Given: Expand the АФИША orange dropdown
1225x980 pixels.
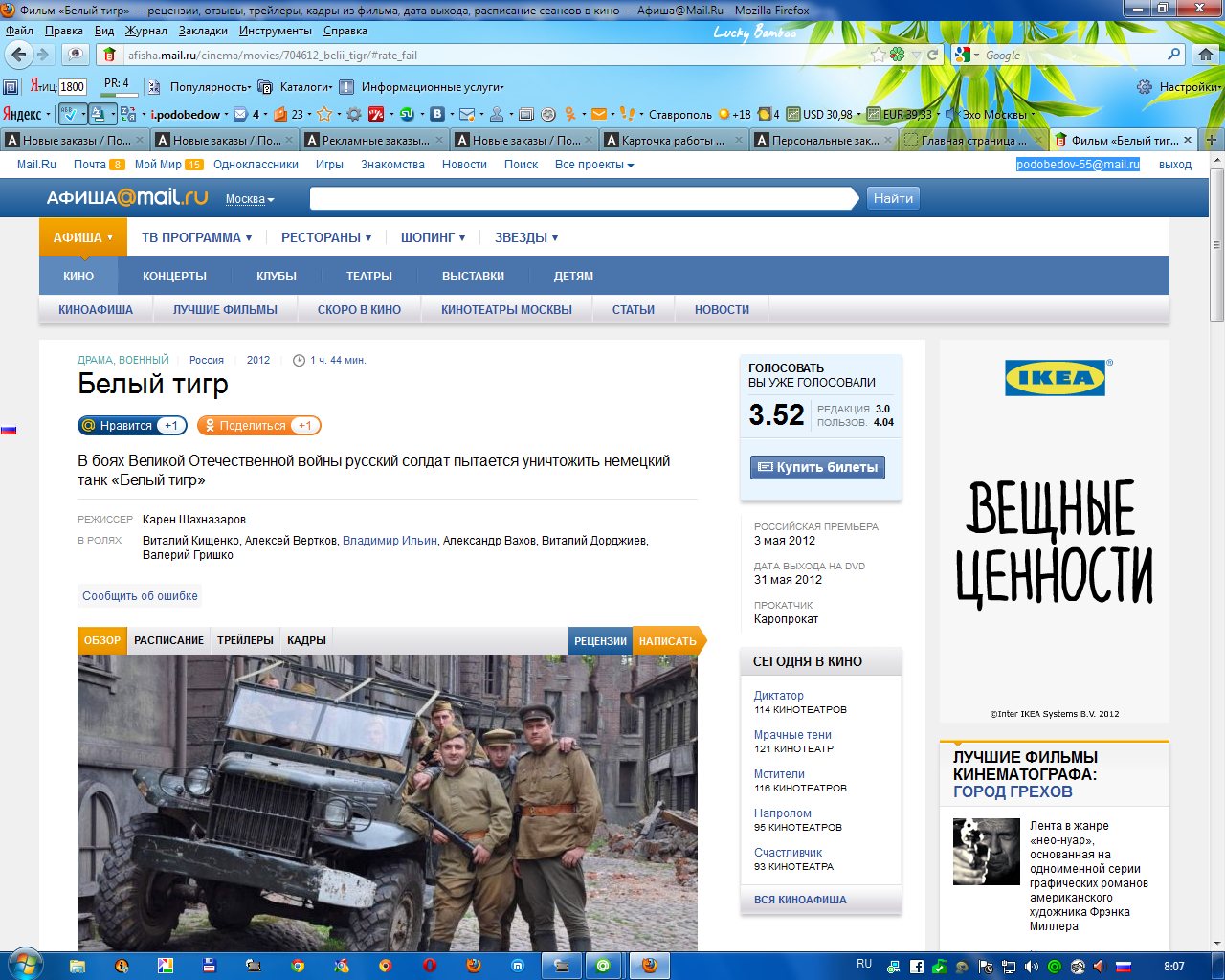Looking at the screenshot, I should pyautogui.click(x=83, y=237).
